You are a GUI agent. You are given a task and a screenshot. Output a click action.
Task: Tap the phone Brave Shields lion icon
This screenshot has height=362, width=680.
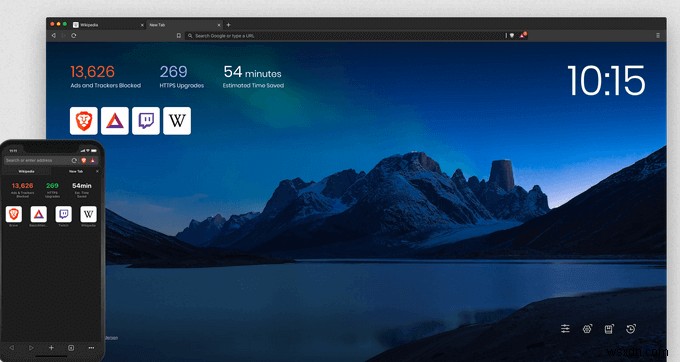(84, 160)
